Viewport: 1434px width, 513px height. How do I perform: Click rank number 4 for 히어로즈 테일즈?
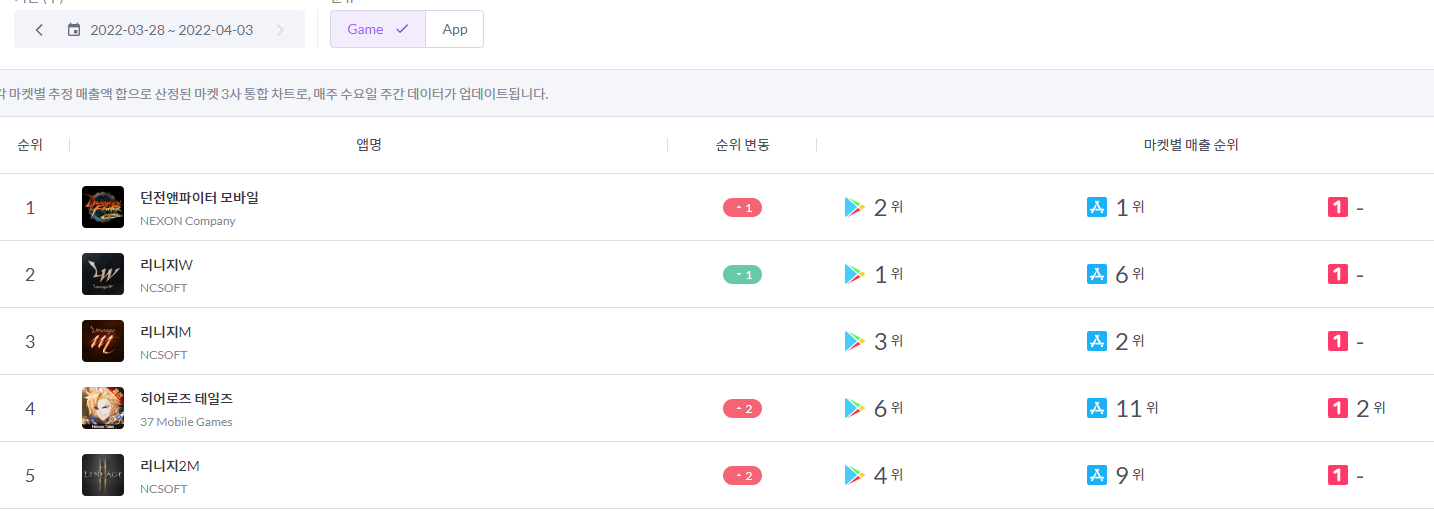30,408
